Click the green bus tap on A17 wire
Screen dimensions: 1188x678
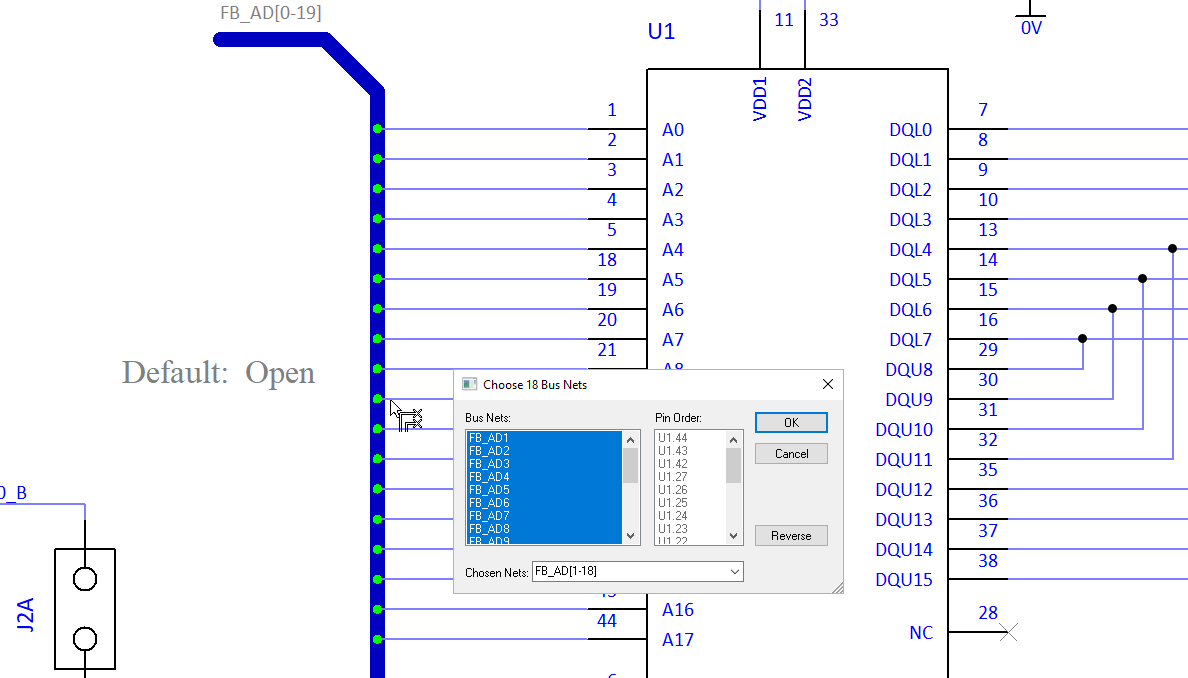pos(377,639)
